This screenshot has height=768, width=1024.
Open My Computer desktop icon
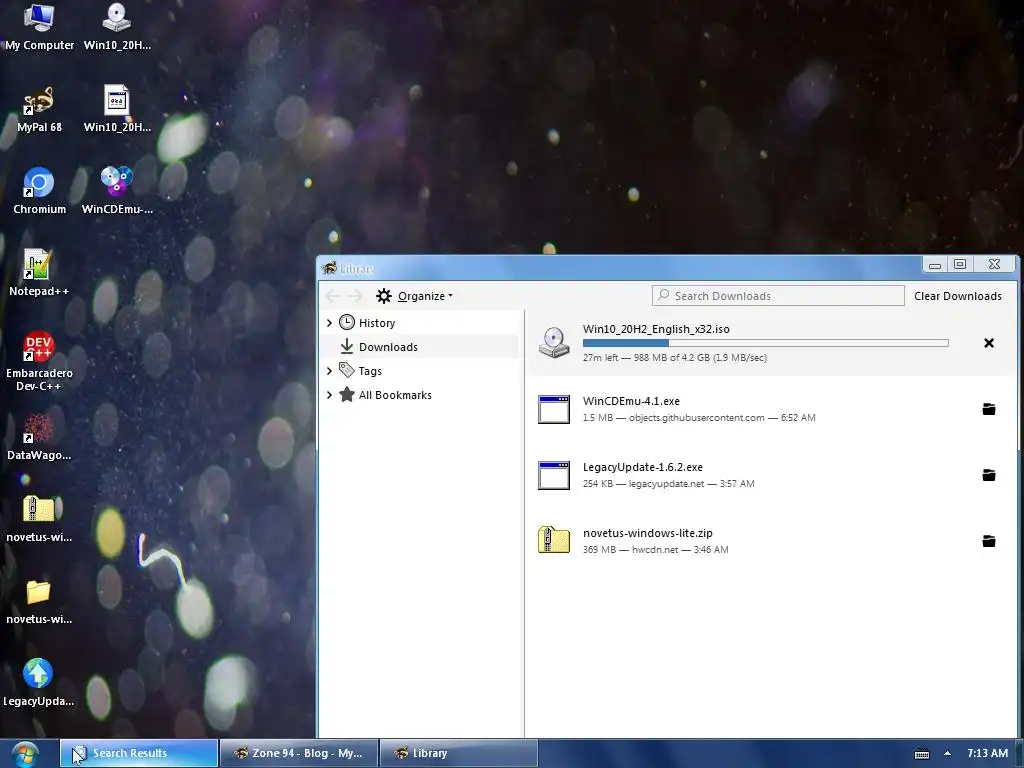point(39,27)
